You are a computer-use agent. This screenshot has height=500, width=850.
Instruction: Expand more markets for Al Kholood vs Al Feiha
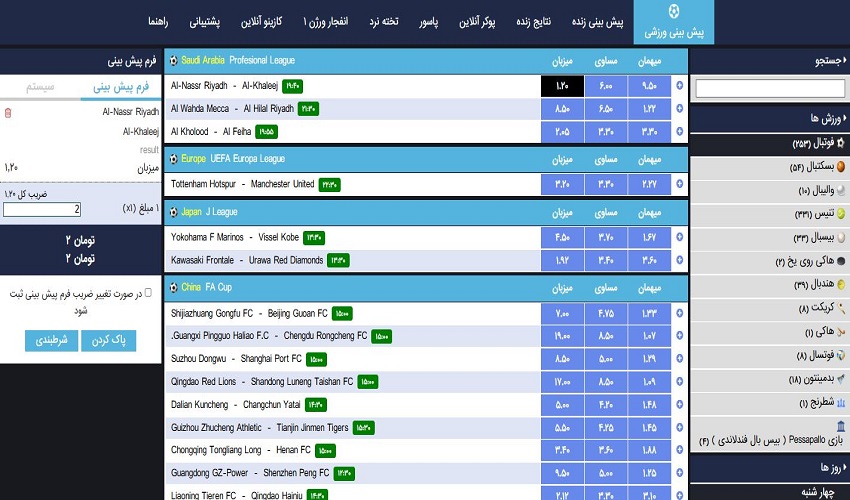(679, 131)
